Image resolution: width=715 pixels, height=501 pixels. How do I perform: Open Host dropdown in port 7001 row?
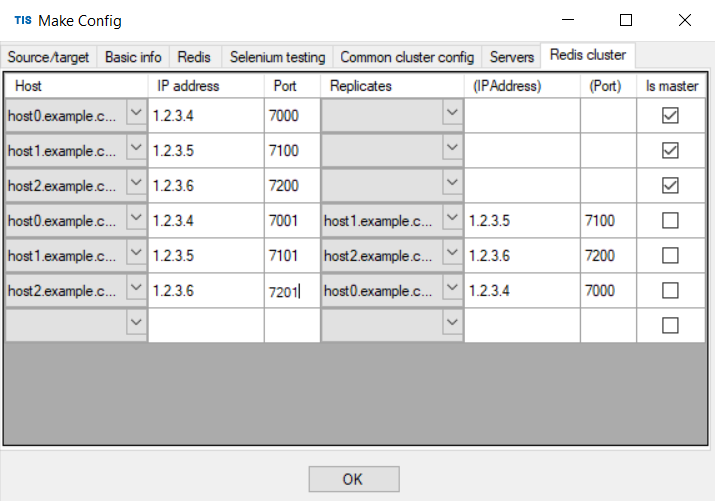[x=136, y=217]
